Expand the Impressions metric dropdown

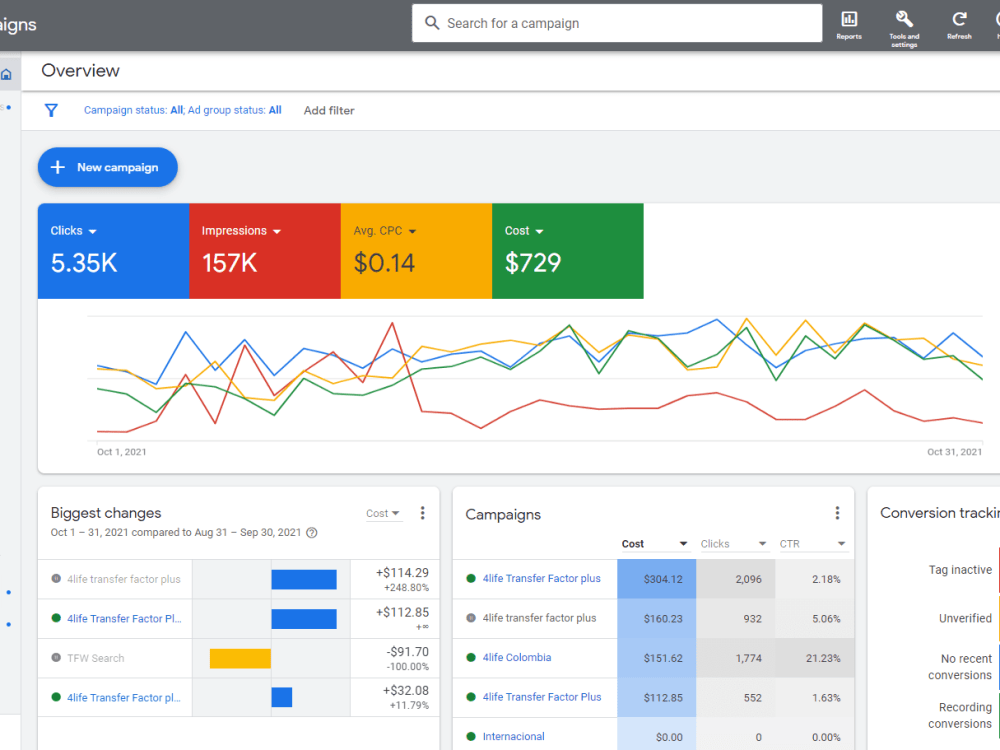277,232
